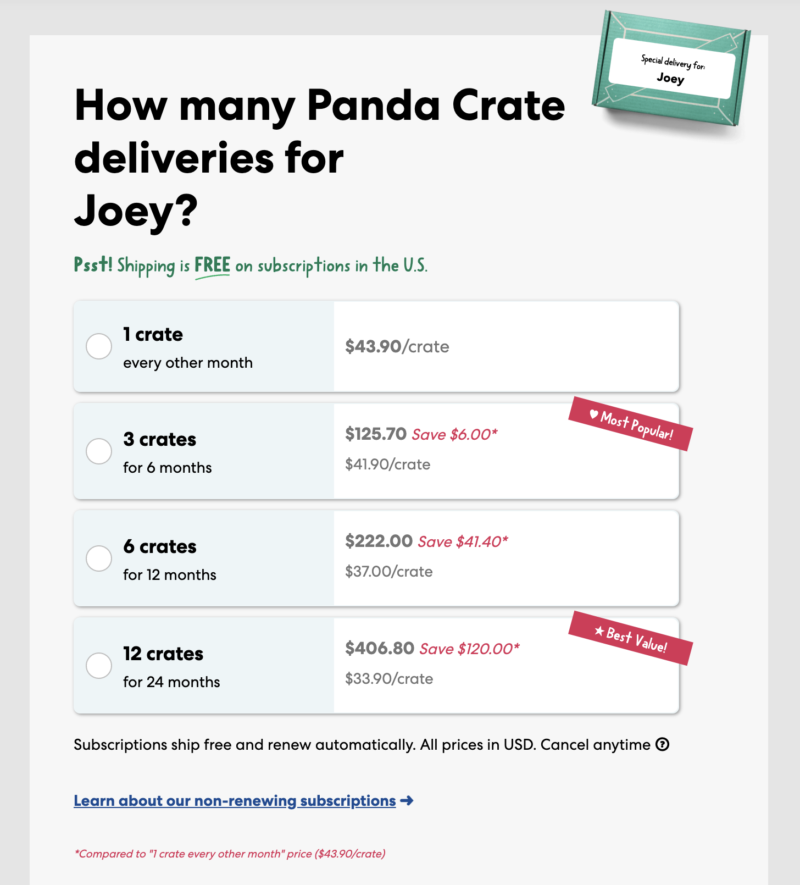The height and width of the screenshot is (885, 800).
Task: Click the Best Value! ribbon badge
Action: [632, 643]
